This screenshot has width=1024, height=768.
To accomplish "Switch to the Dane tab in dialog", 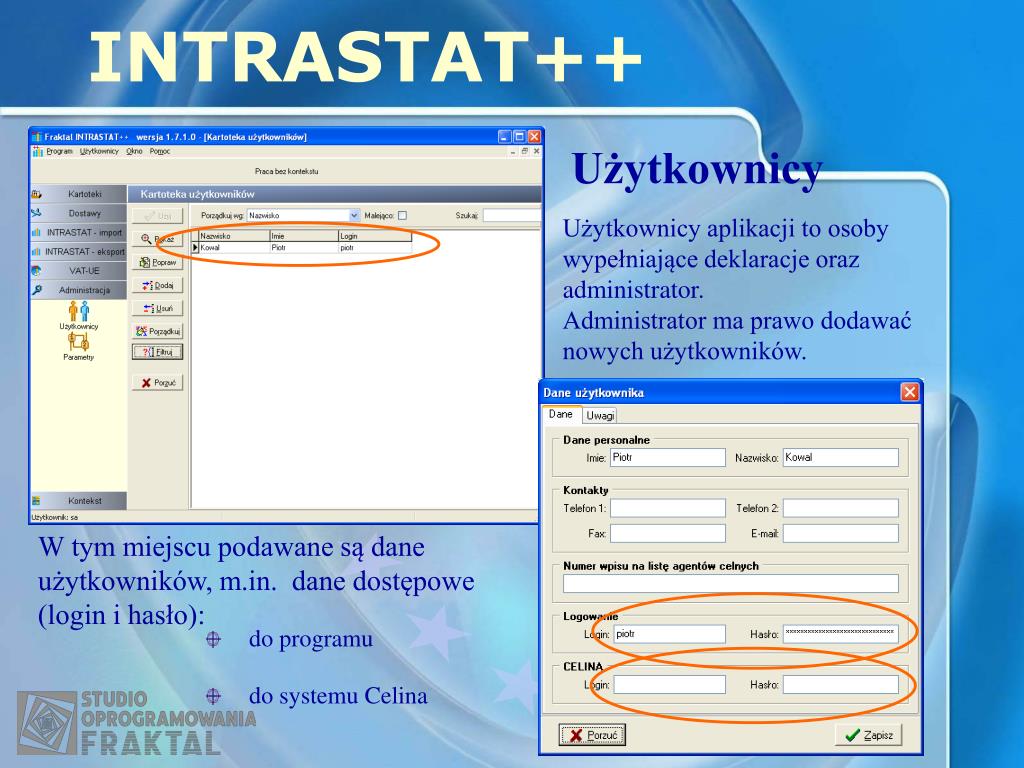I will point(561,414).
